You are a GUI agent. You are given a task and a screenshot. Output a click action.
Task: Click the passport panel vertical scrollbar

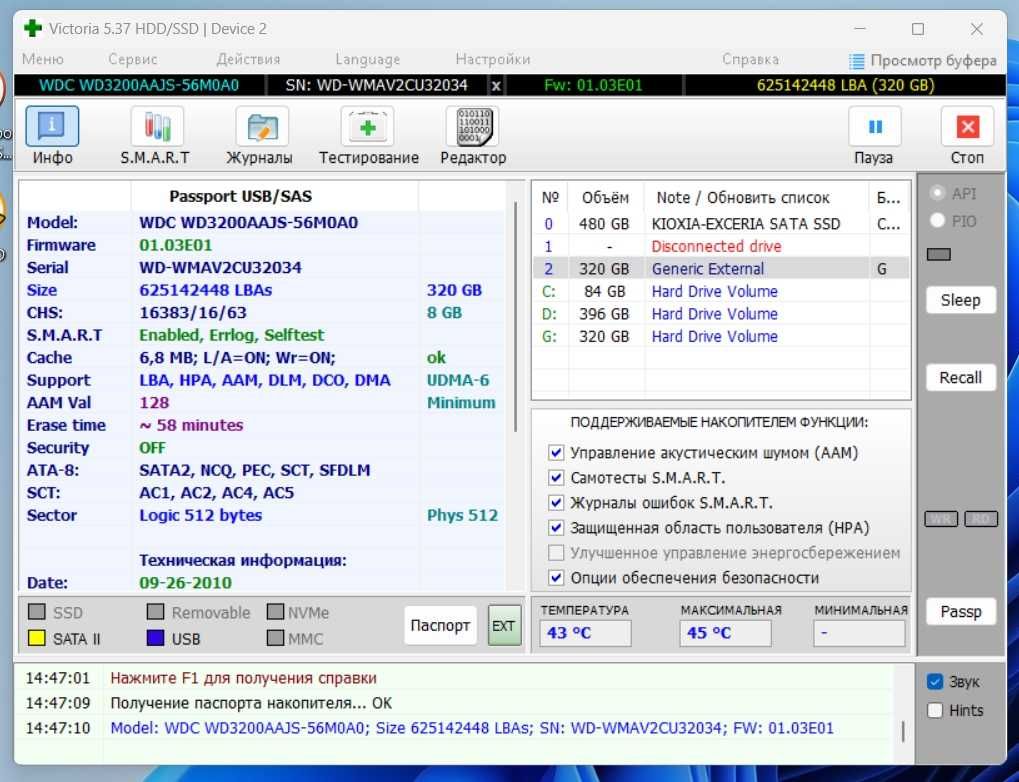(516, 317)
